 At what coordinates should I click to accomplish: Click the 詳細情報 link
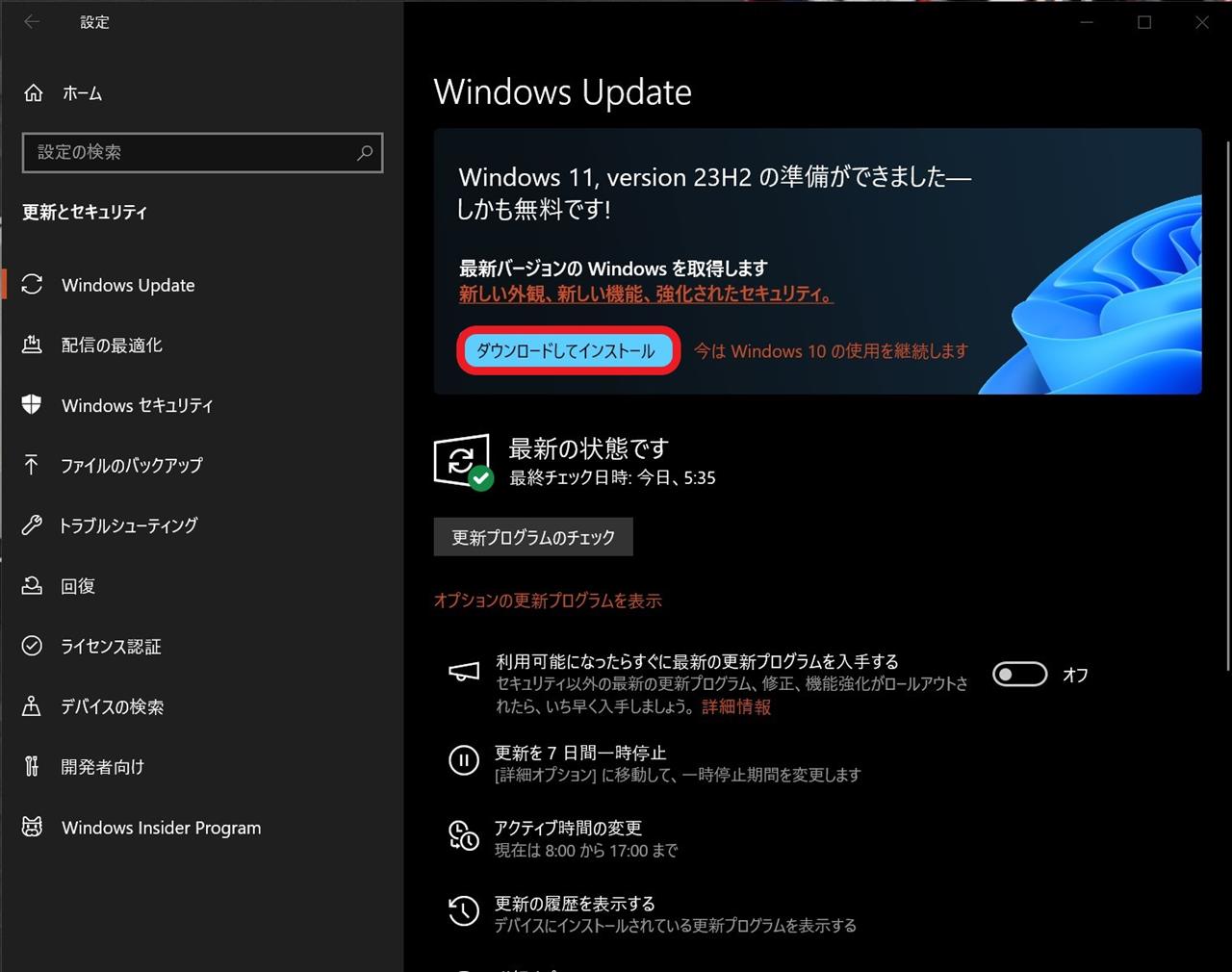pos(736,707)
